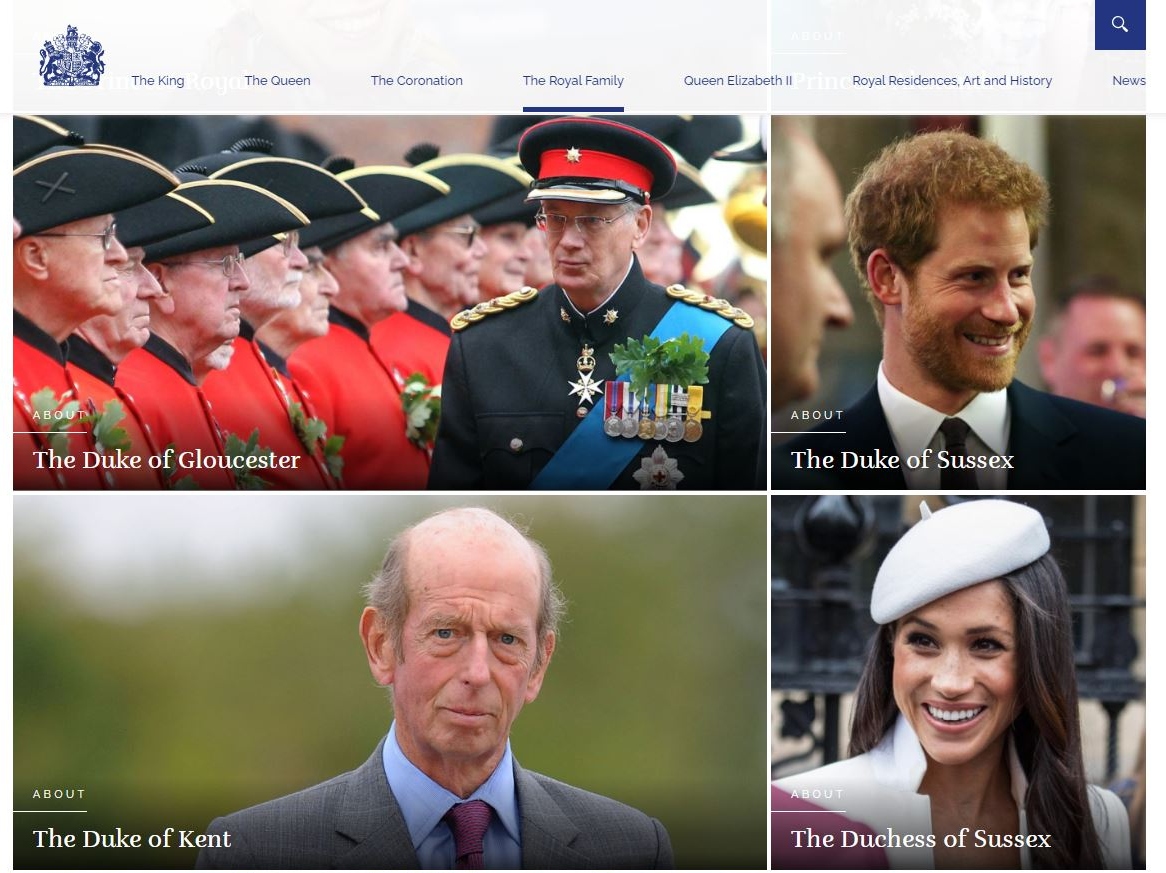
Task: Open The Duchess of Sussex title link
Action: click(921, 839)
